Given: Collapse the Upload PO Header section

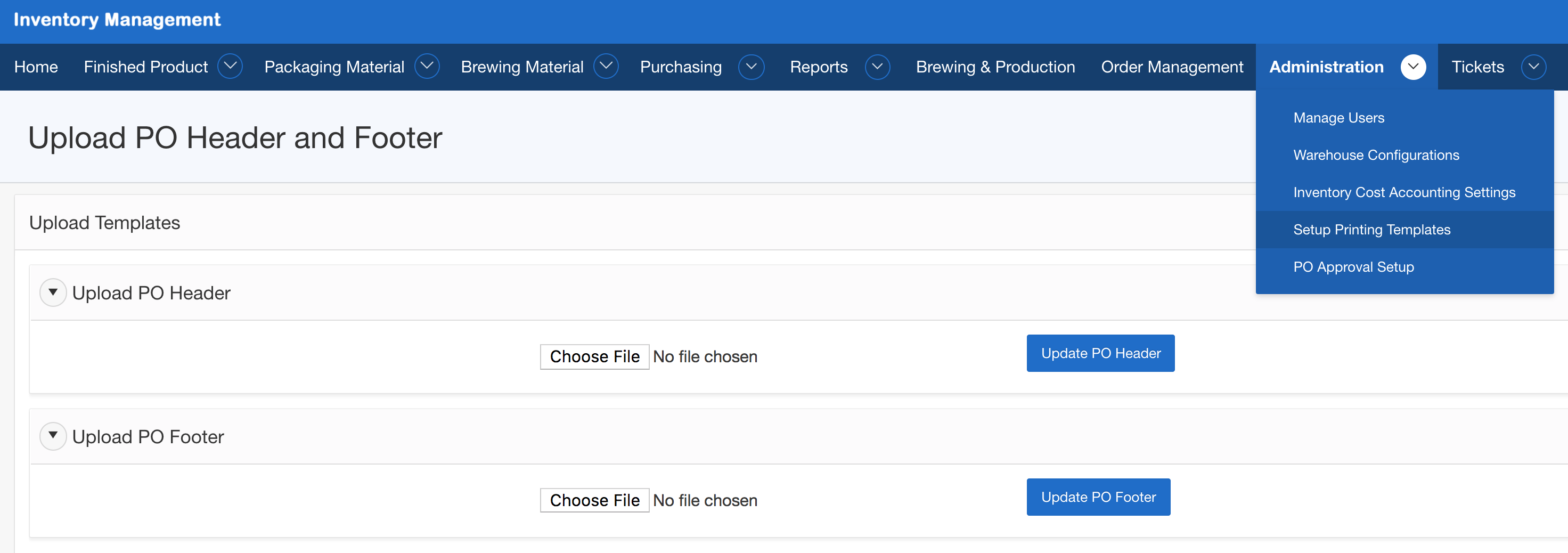Looking at the screenshot, I should (53, 293).
